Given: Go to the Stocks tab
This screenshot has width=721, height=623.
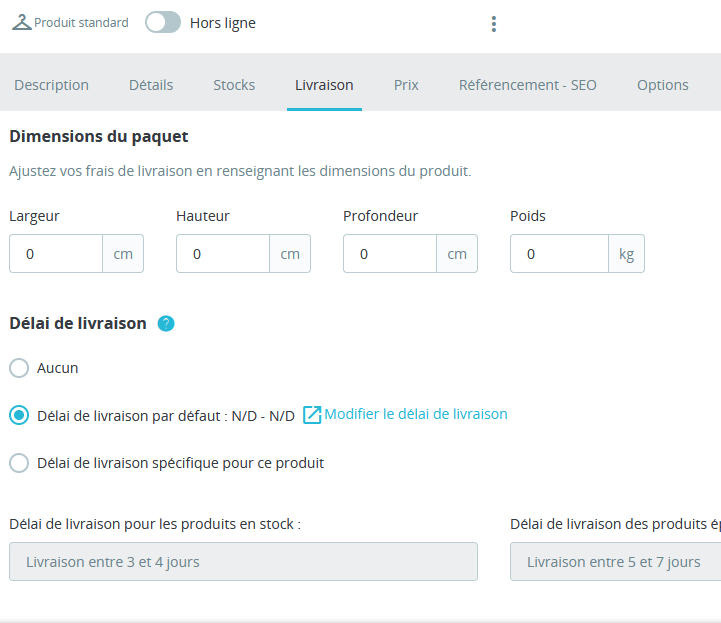Looking at the screenshot, I should click(x=234, y=85).
